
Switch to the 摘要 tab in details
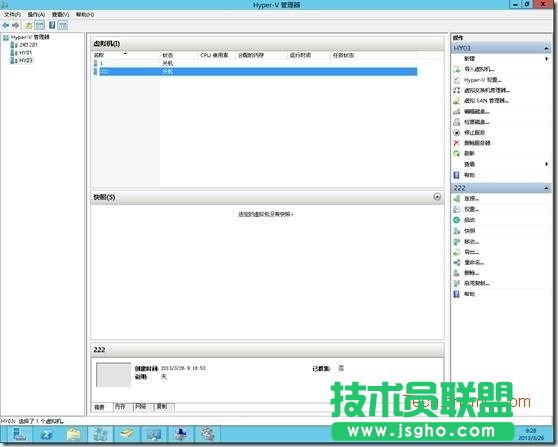point(101,407)
